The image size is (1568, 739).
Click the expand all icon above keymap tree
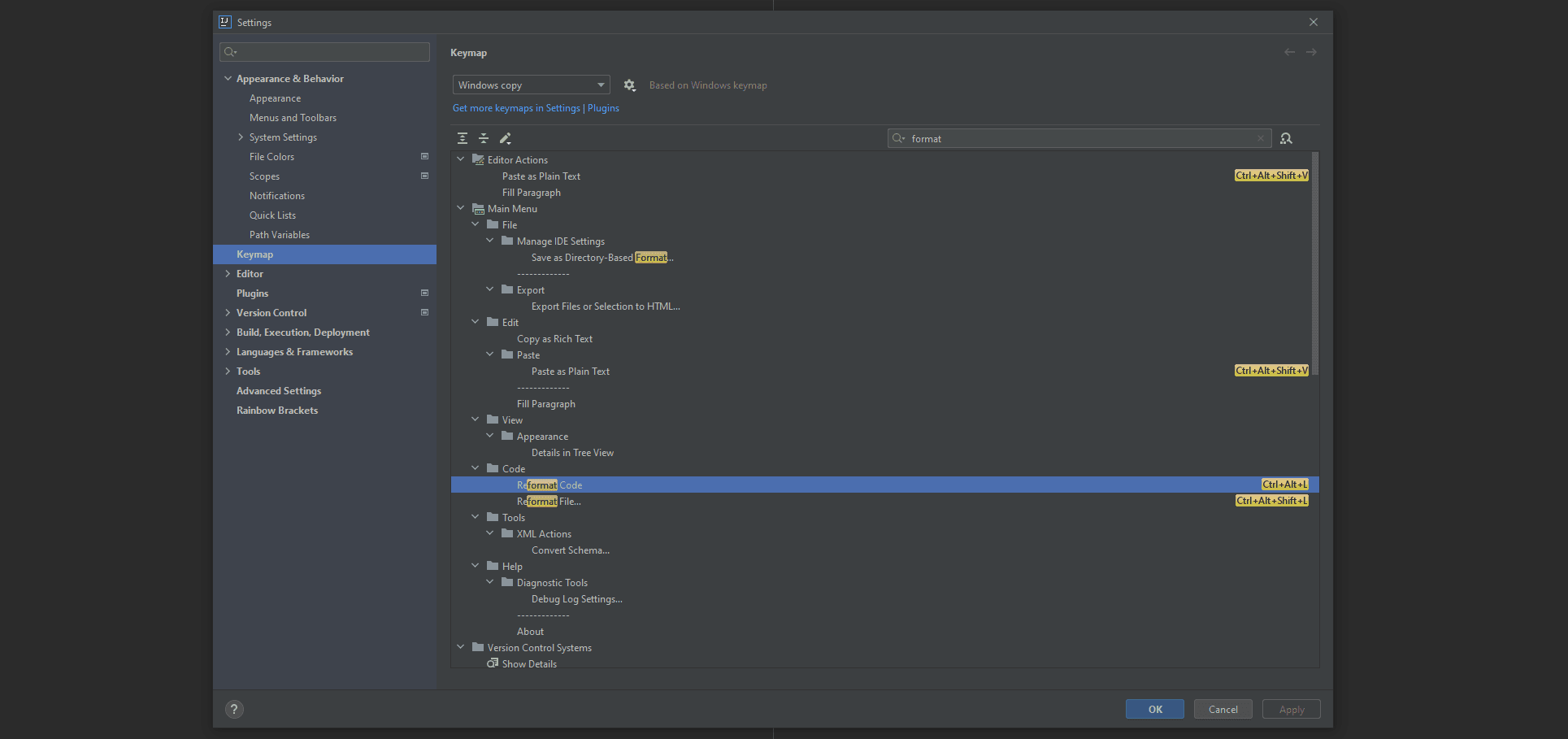click(x=462, y=138)
